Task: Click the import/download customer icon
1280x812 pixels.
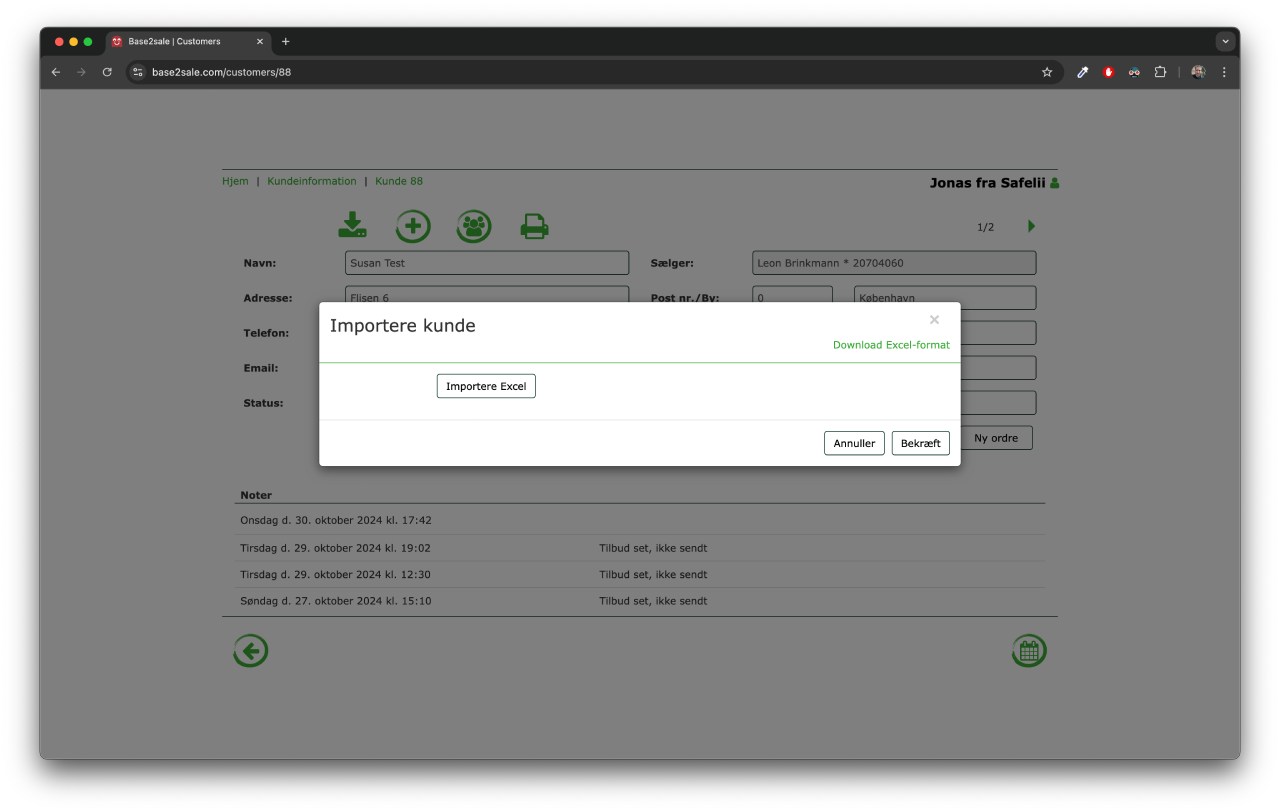Action: [x=352, y=226]
